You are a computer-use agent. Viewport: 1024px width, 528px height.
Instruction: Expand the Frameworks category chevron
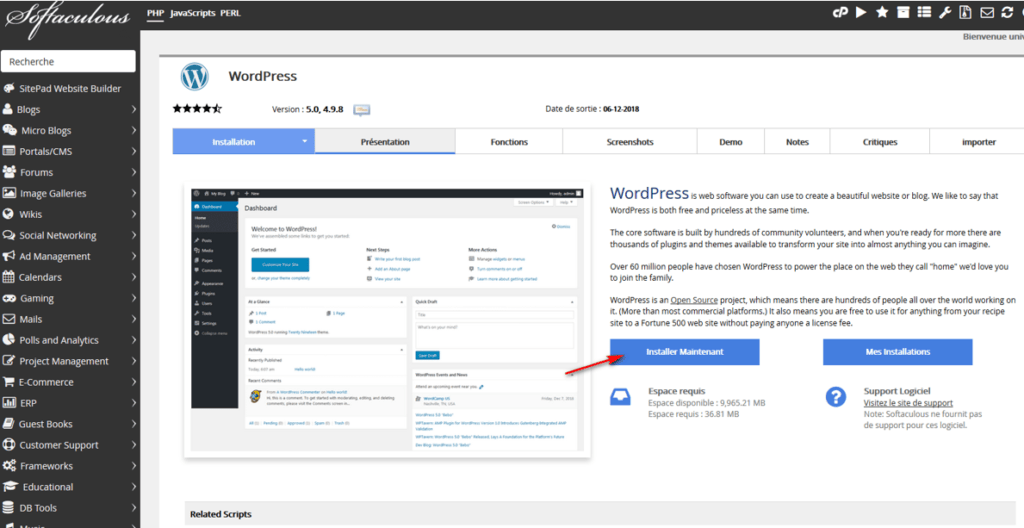[134, 465]
